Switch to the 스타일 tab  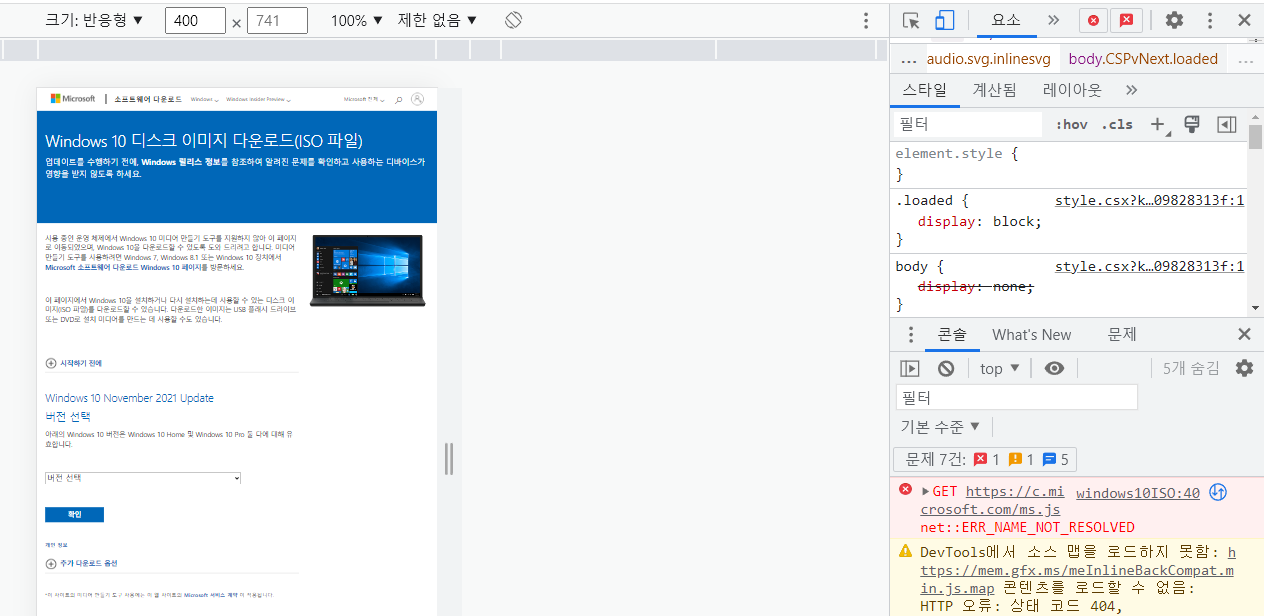[924, 90]
